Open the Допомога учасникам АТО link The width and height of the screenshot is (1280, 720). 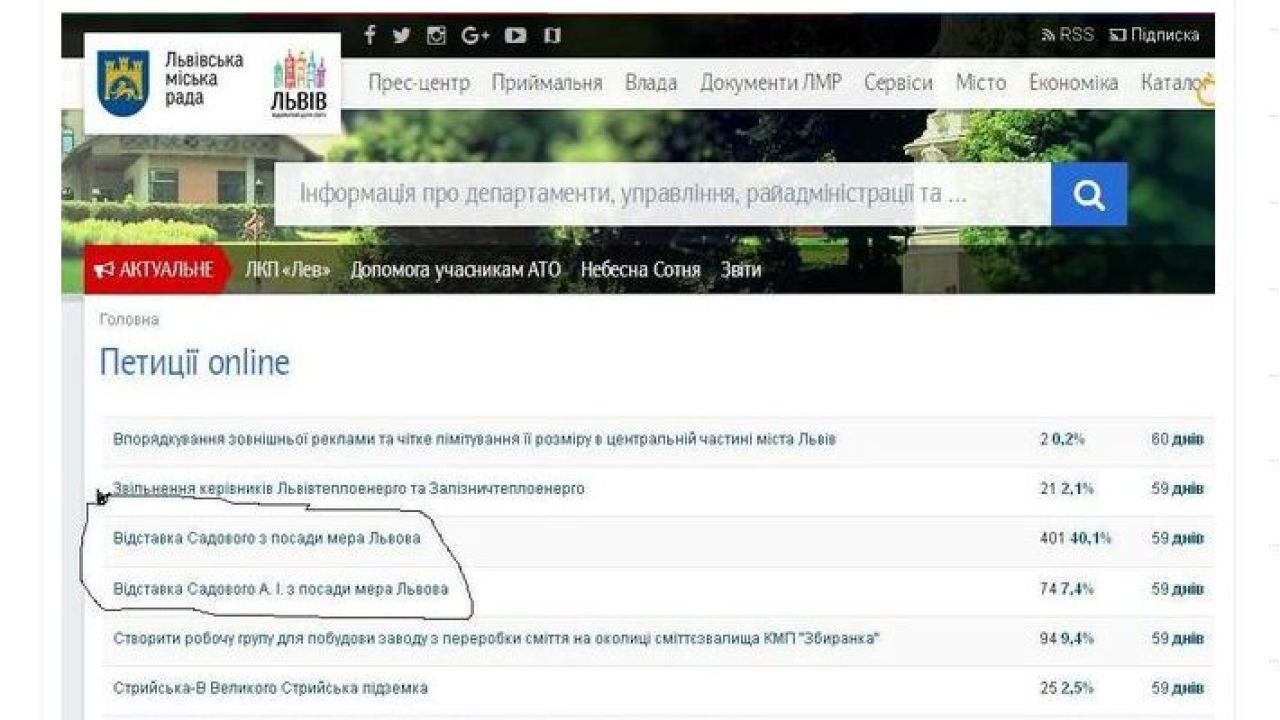pos(454,269)
